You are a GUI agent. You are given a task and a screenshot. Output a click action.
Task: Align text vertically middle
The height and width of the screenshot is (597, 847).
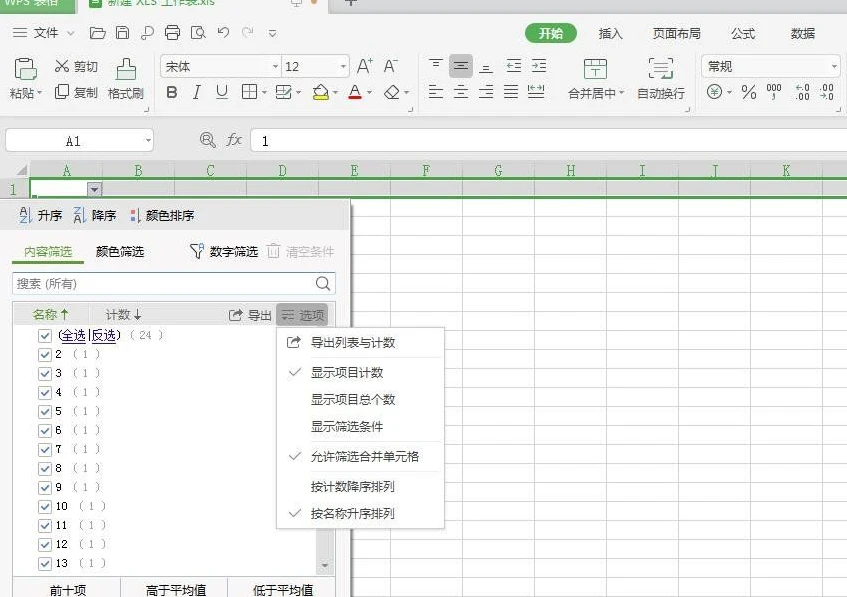(461, 66)
